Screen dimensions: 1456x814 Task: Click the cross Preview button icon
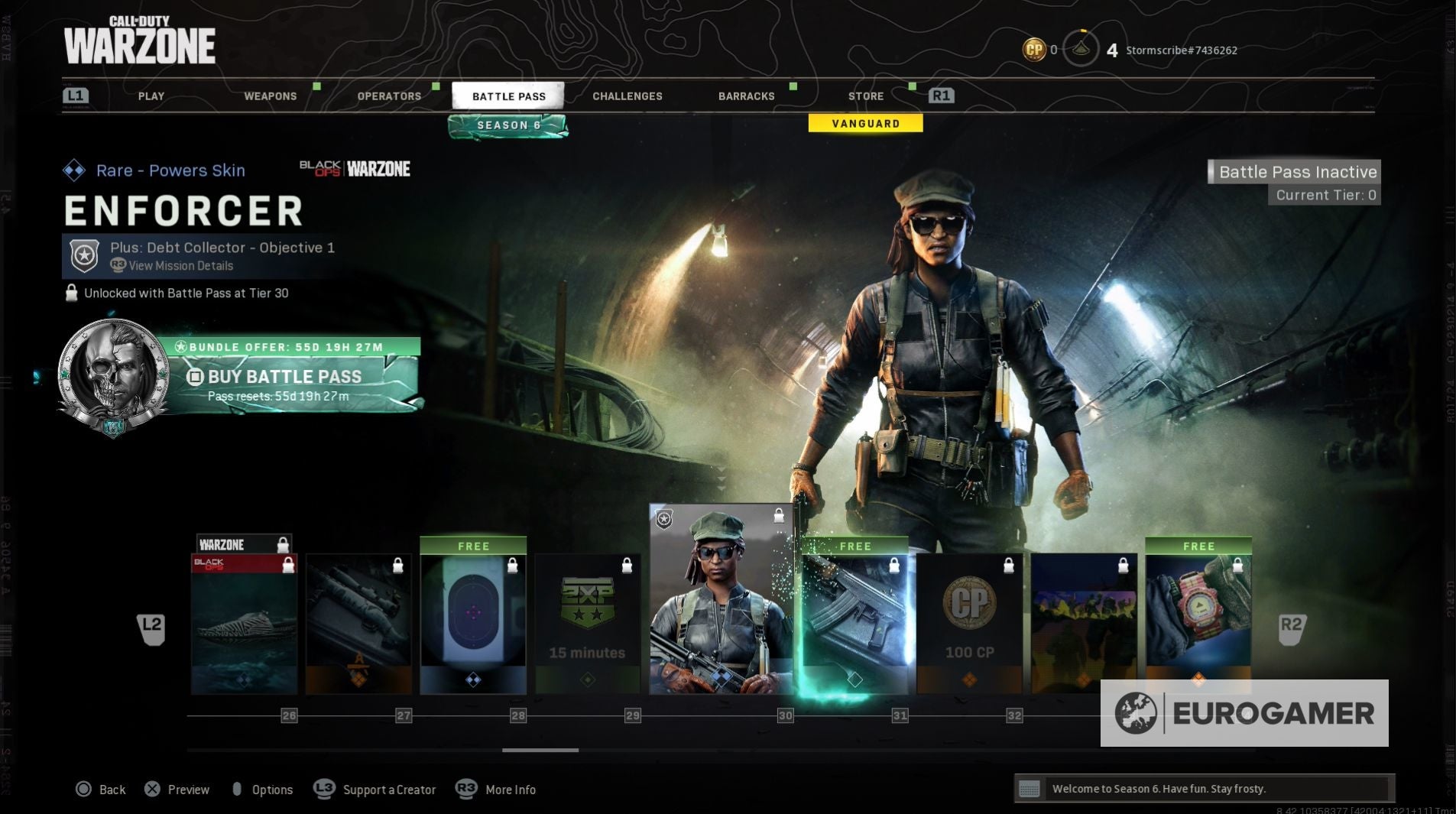153,789
